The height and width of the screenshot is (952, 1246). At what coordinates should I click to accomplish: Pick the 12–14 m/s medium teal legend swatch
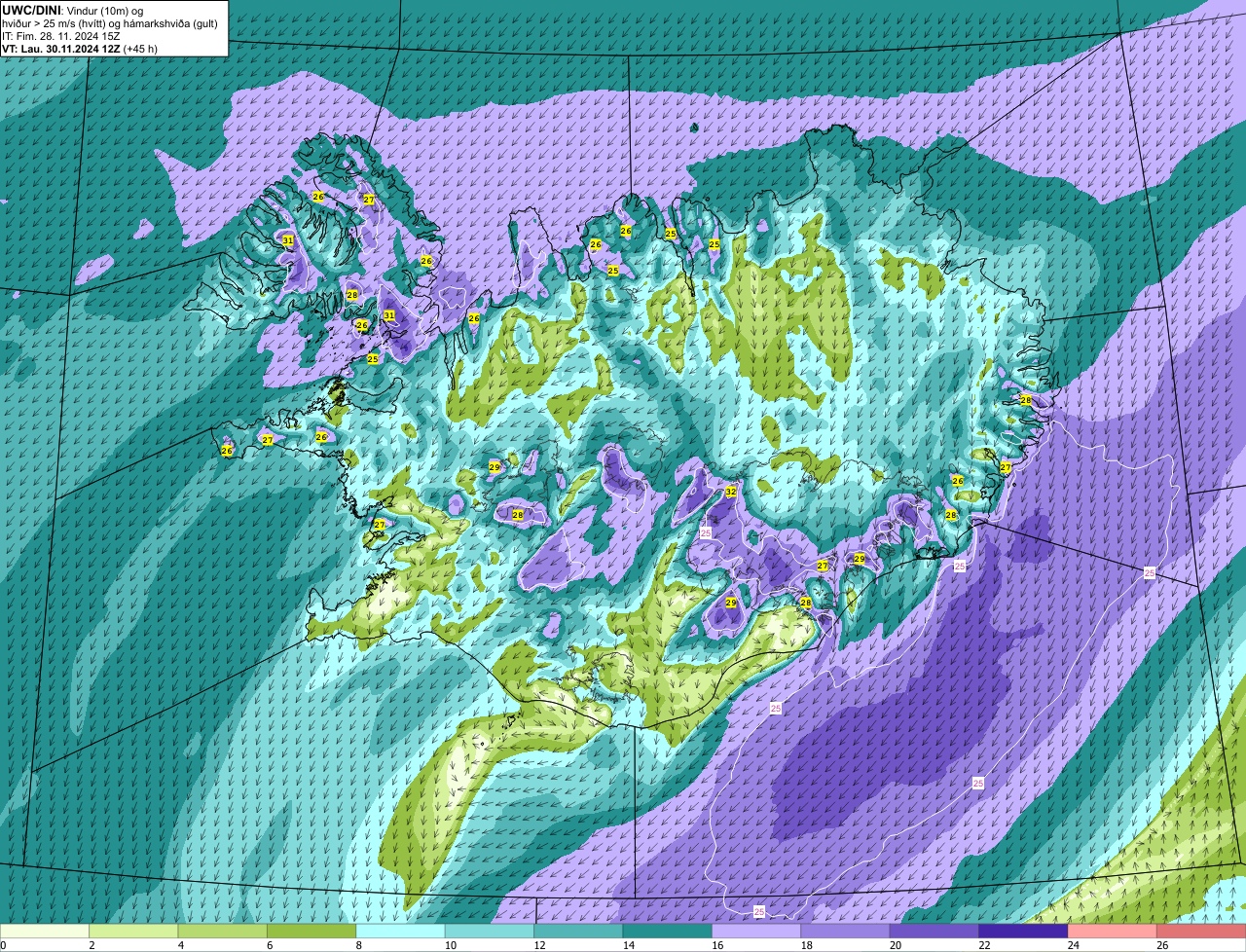click(x=579, y=931)
